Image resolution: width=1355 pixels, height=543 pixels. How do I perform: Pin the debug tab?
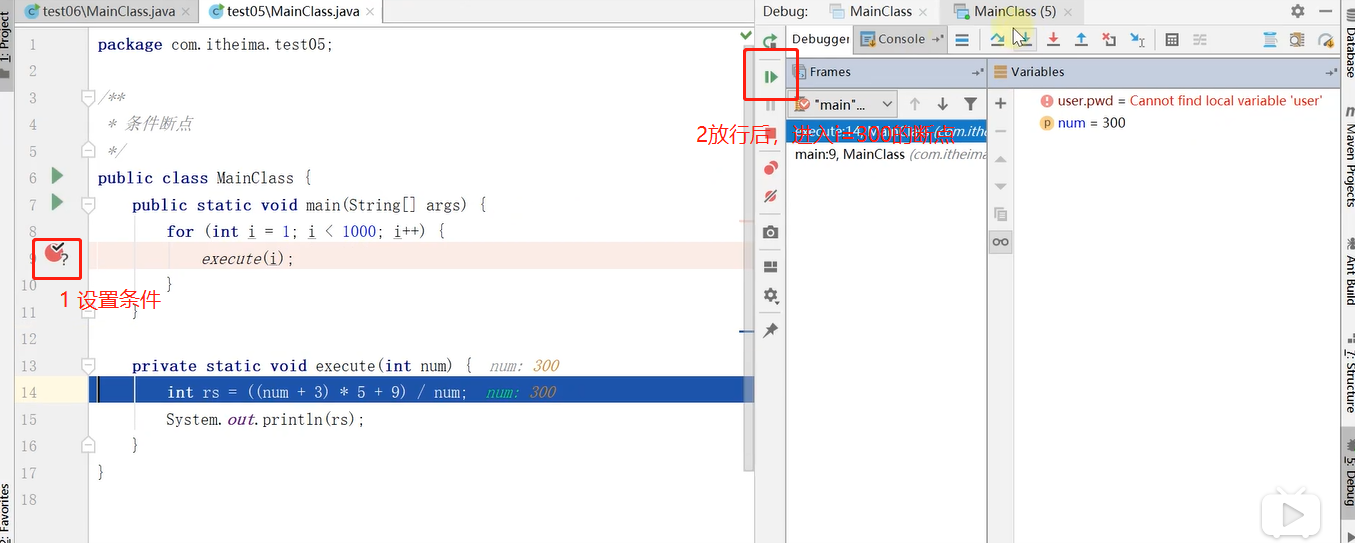770,330
